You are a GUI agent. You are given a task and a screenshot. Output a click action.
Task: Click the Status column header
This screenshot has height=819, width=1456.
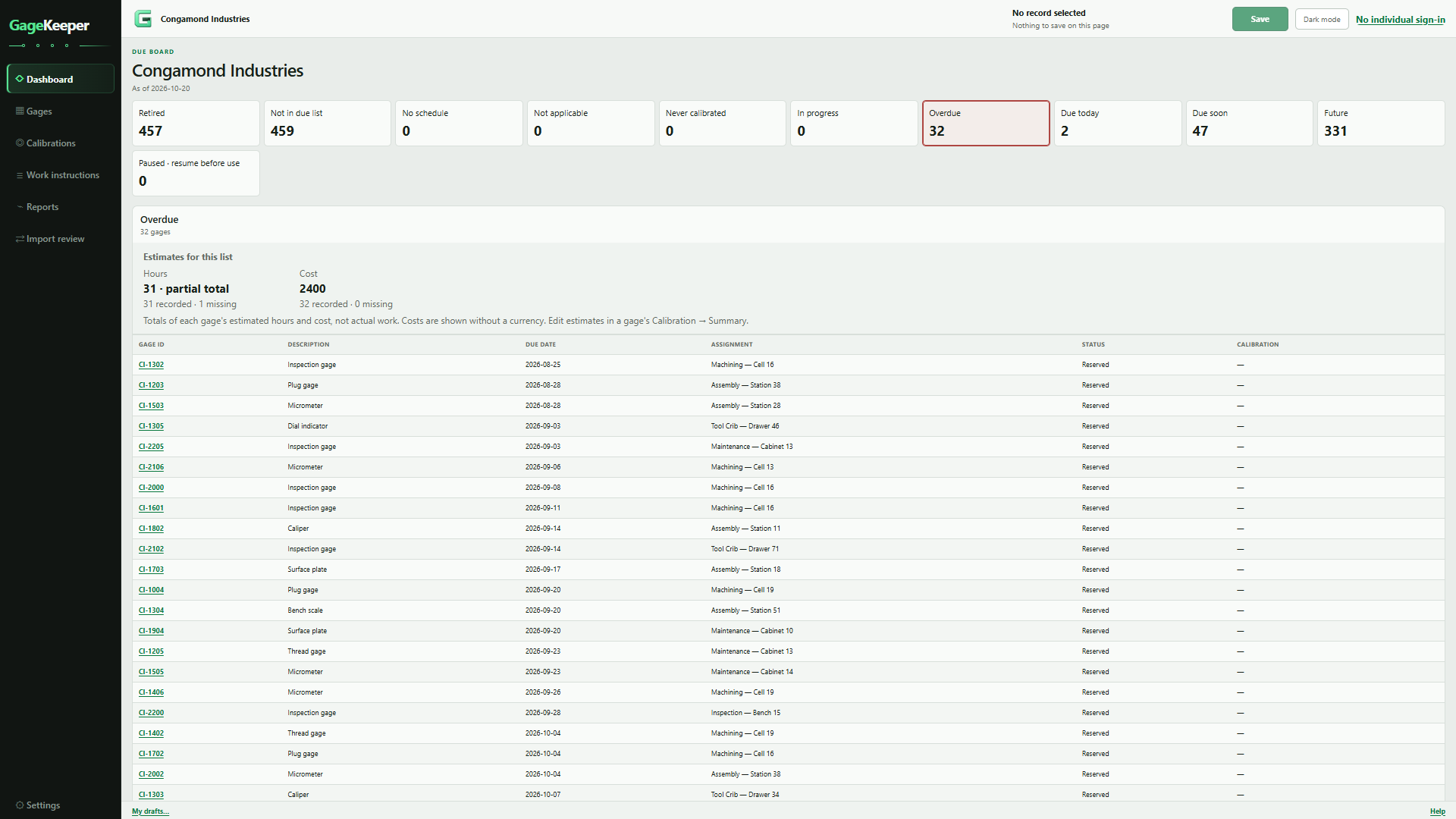tap(1093, 344)
